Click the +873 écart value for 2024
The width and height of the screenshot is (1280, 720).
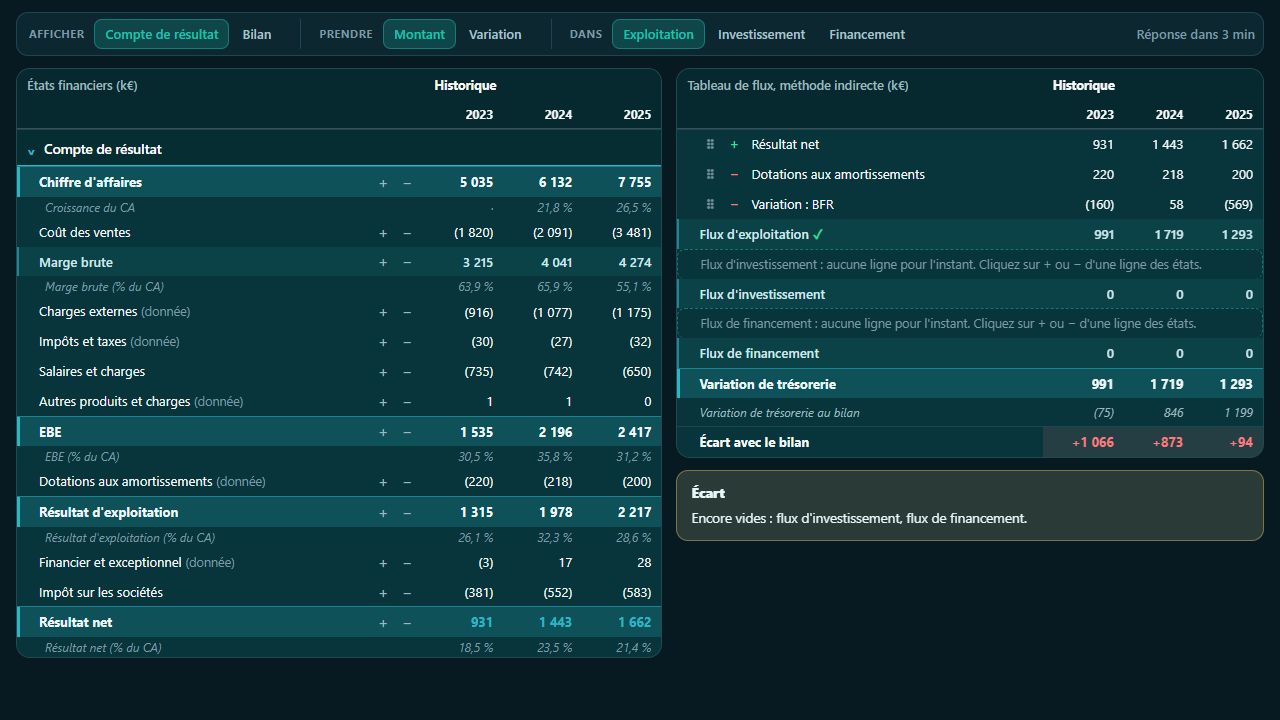tap(1168, 442)
